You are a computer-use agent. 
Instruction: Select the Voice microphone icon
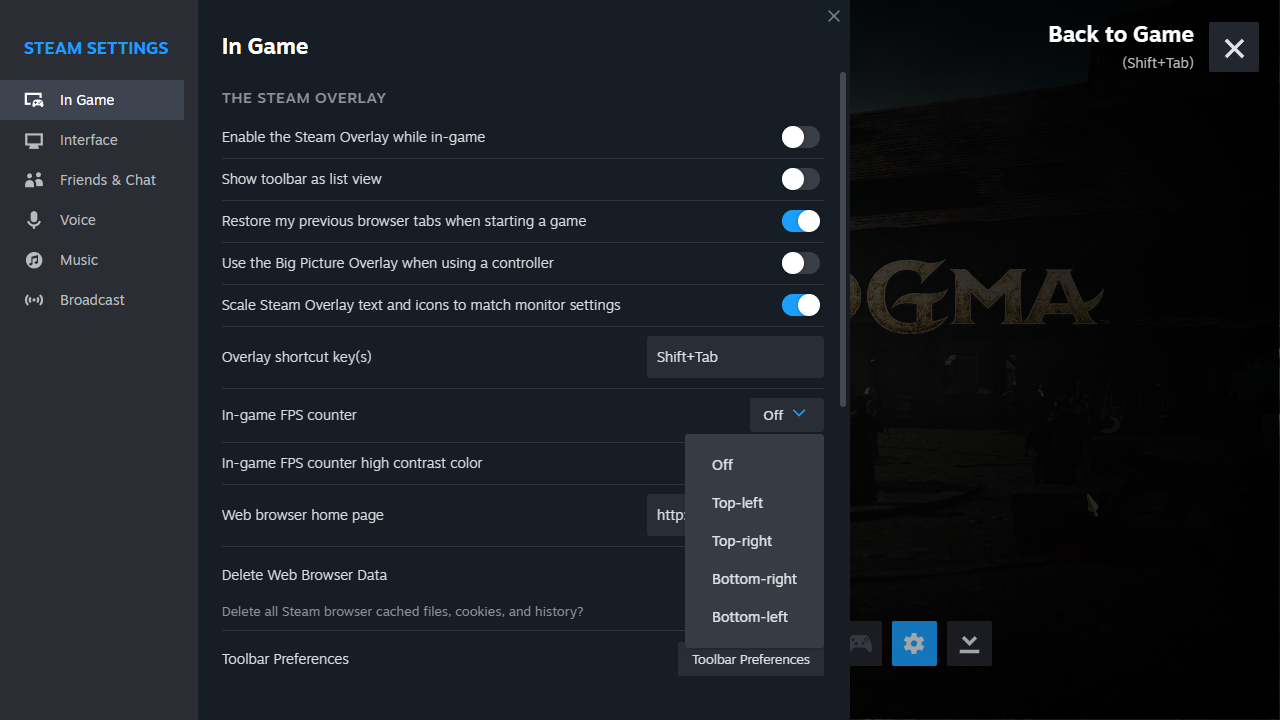[34, 220]
